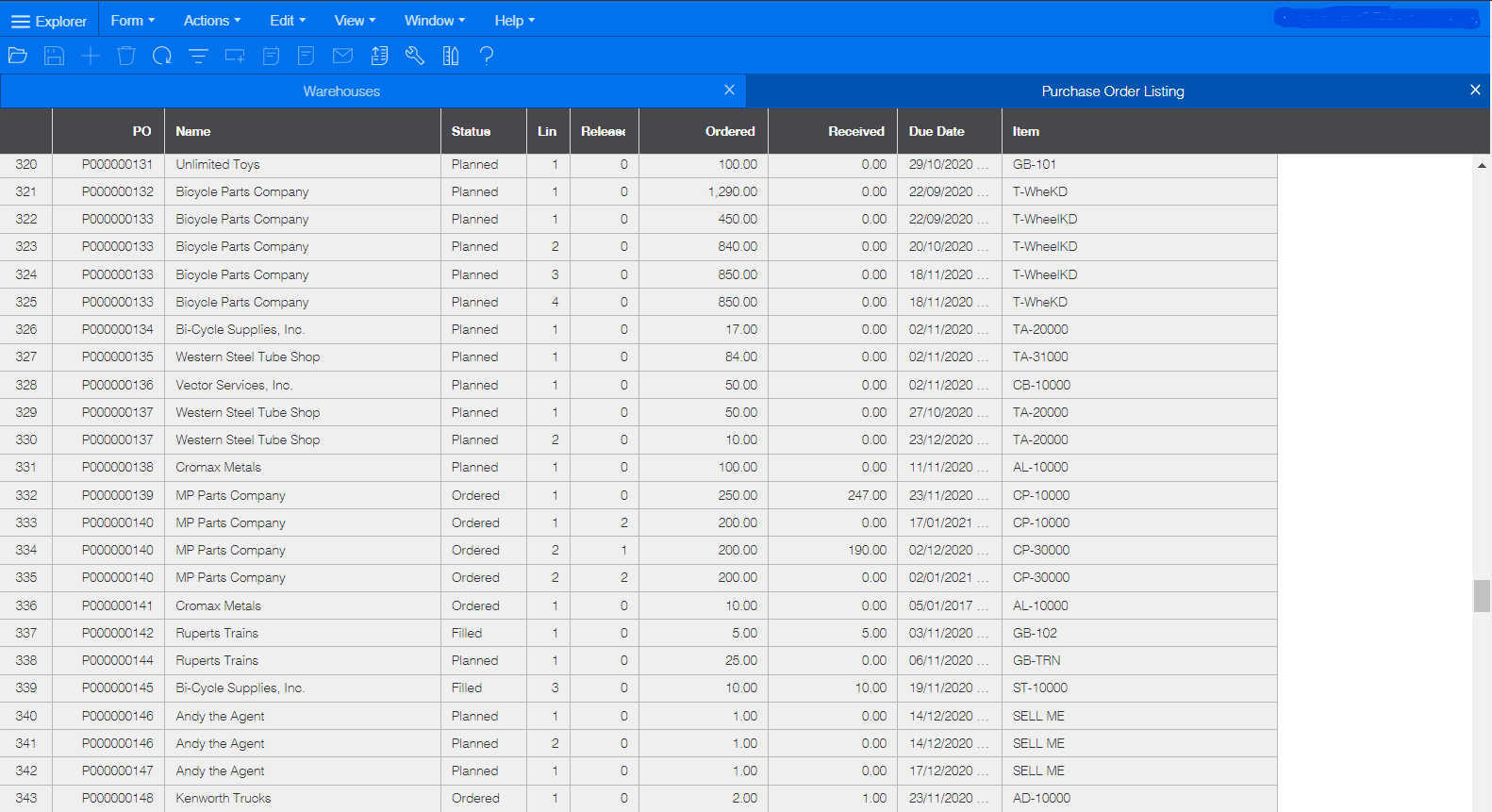
Task: Open the Edit dropdown menu
Action: coord(287,21)
